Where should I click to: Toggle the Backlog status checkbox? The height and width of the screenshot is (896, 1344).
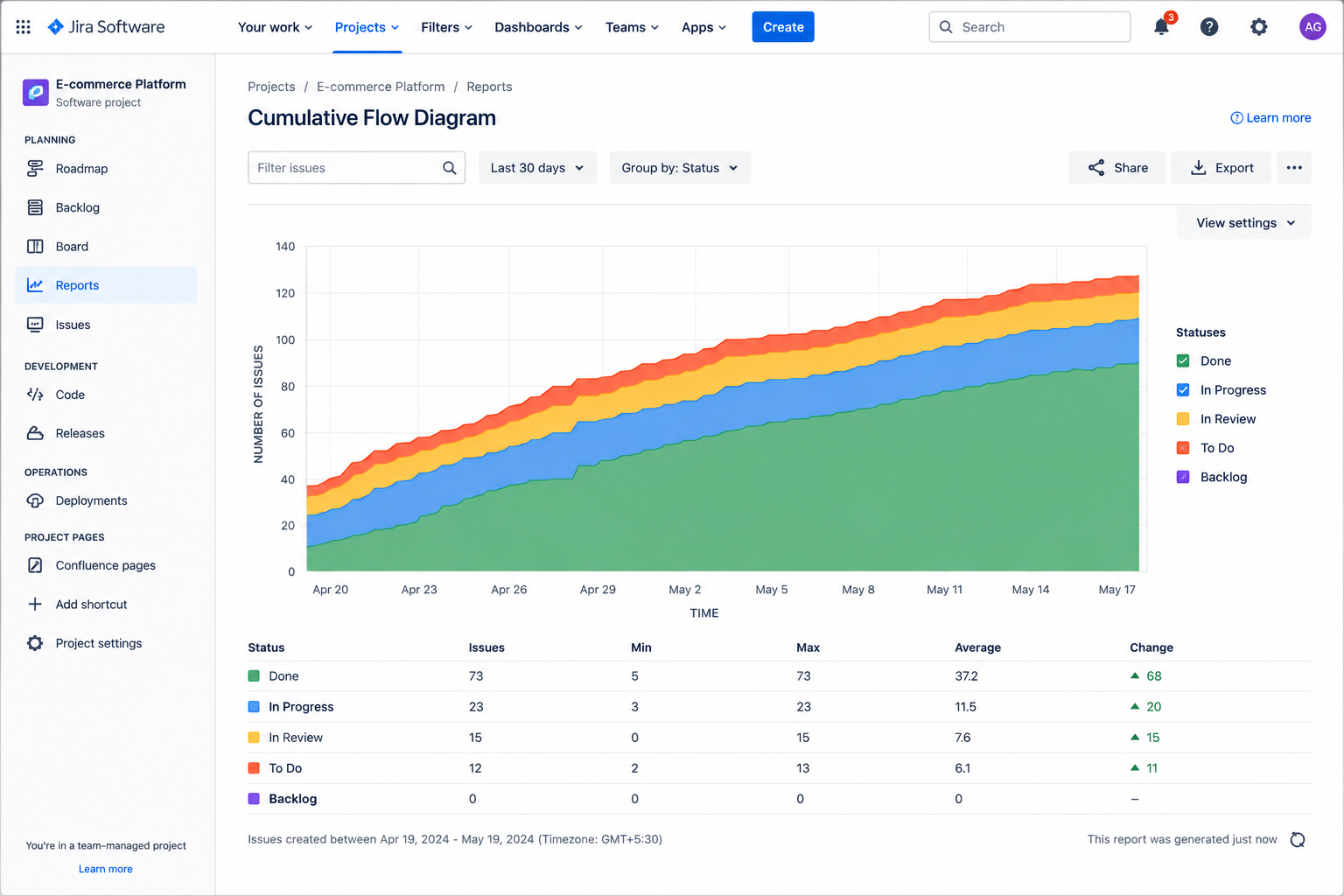click(x=1183, y=477)
